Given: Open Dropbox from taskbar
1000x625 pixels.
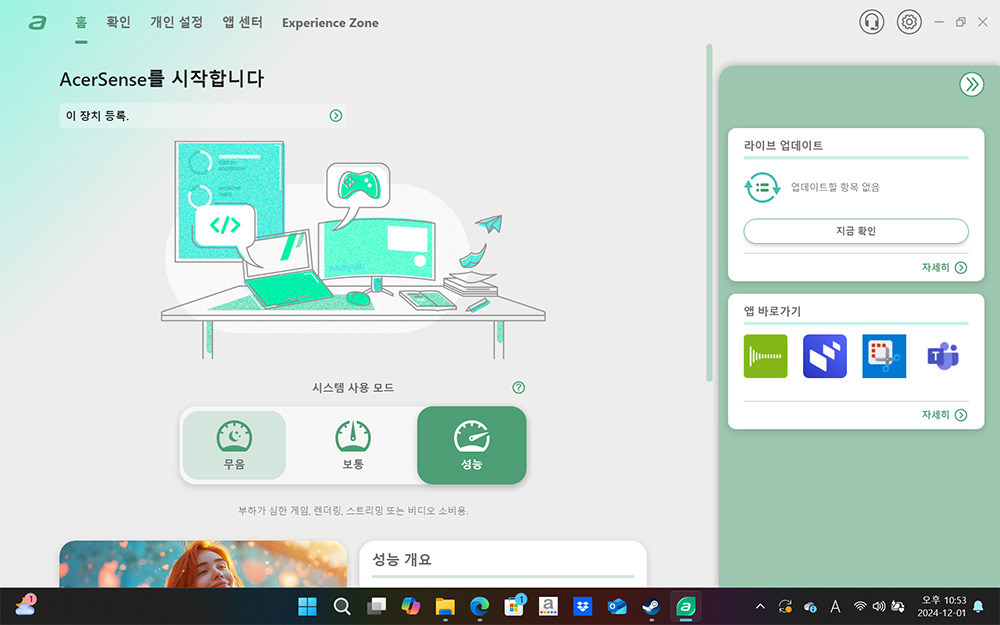Looking at the screenshot, I should coord(582,606).
